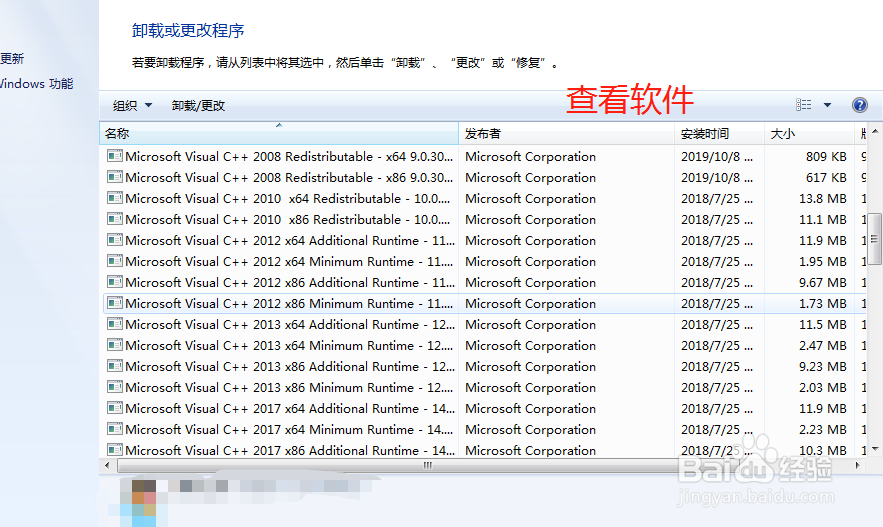Select Visual C++ 2013 x64 Minimum Runtime name
Image resolution: width=883 pixels, height=527 pixels.
point(289,346)
